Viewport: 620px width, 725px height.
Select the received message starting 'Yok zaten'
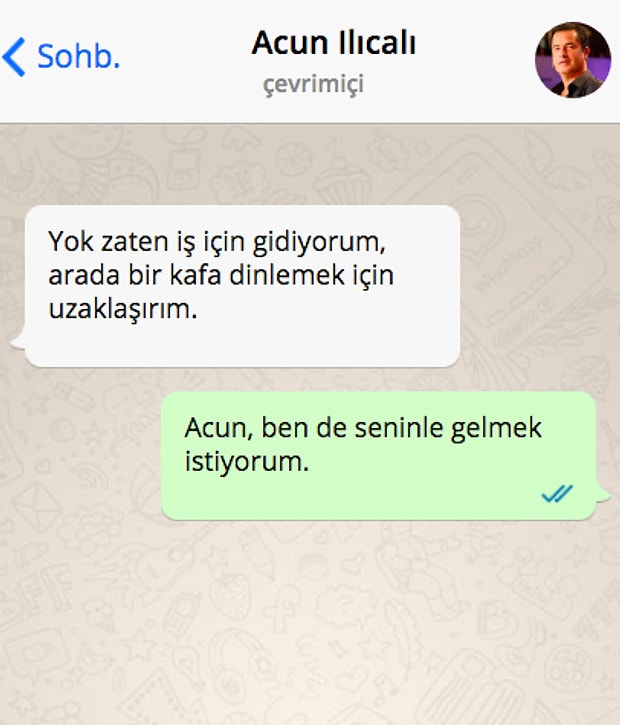coord(242,286)
